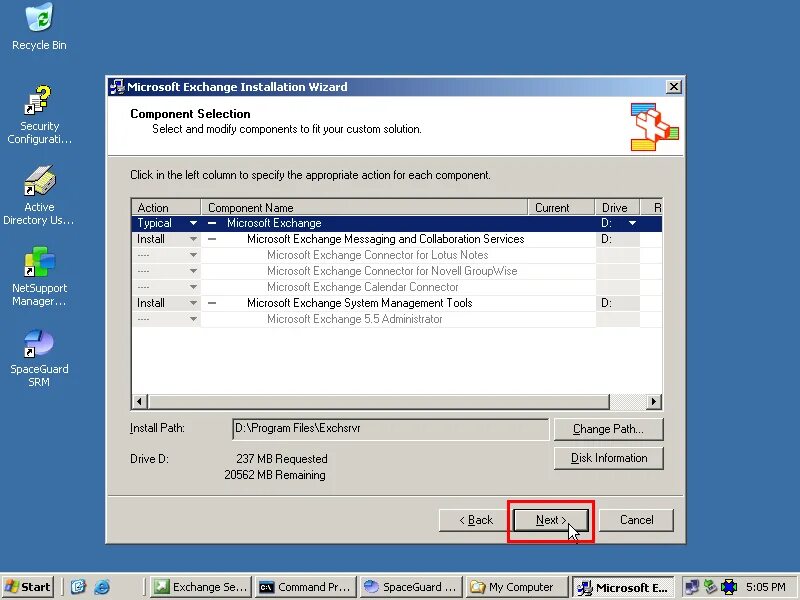Switch to SpaceGuard taskbar window
This screenshot has width=800, height=600.
coord(411,587)
